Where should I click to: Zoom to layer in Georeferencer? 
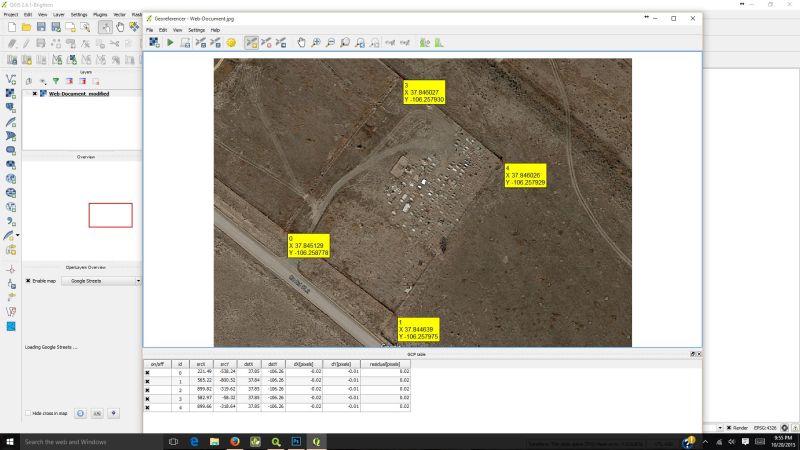[345, 43]
